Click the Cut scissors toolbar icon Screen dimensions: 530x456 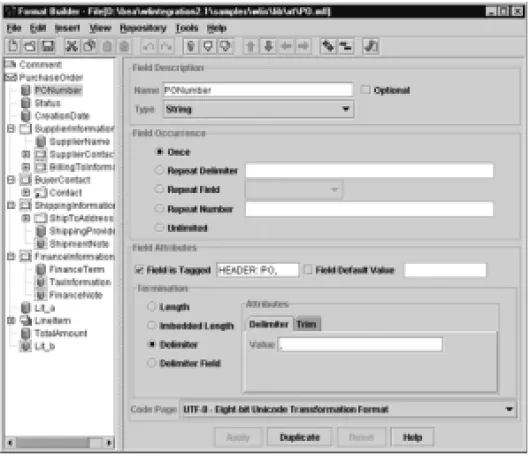pos(72,46)
